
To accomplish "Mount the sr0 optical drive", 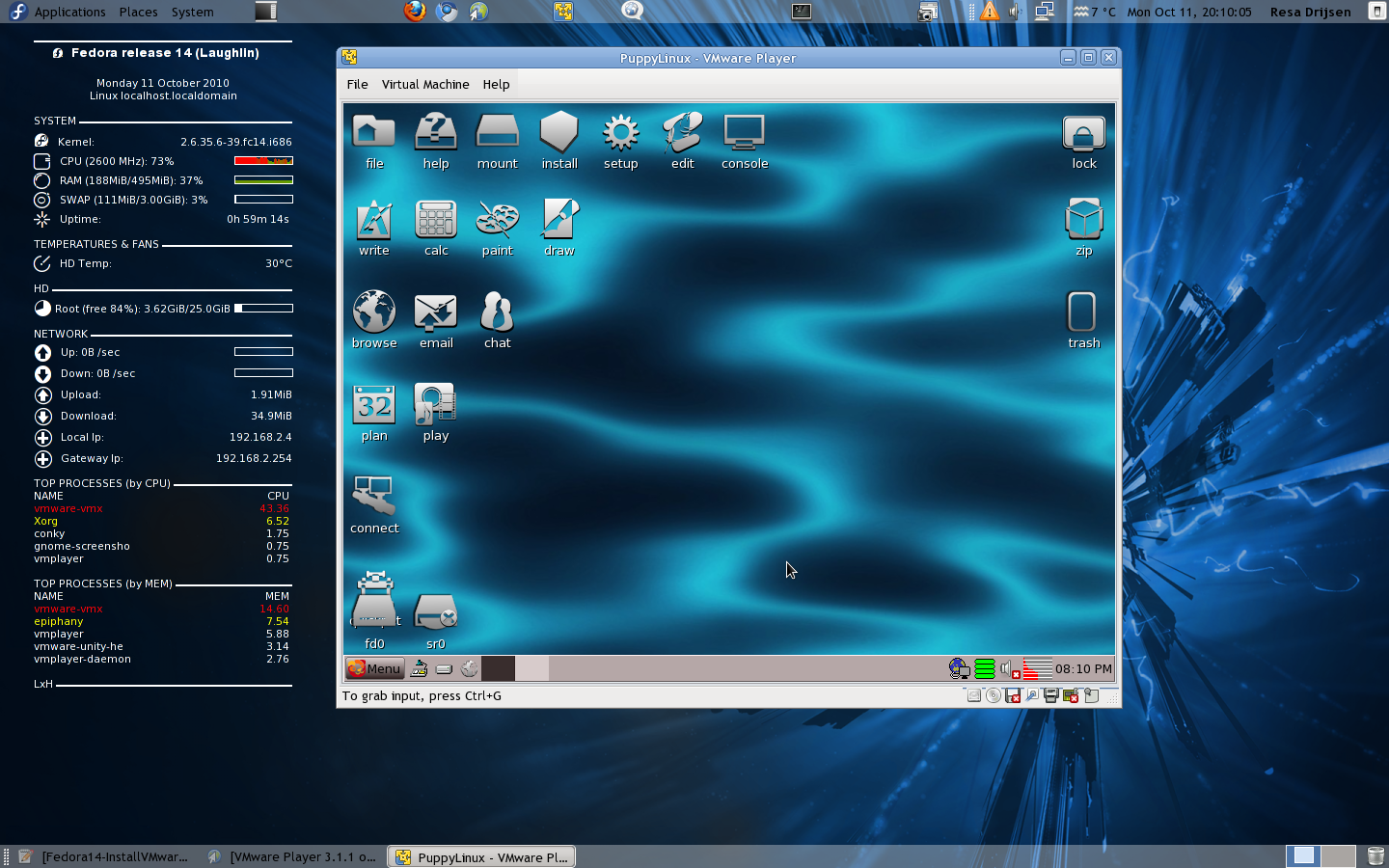I will [436, 611].
